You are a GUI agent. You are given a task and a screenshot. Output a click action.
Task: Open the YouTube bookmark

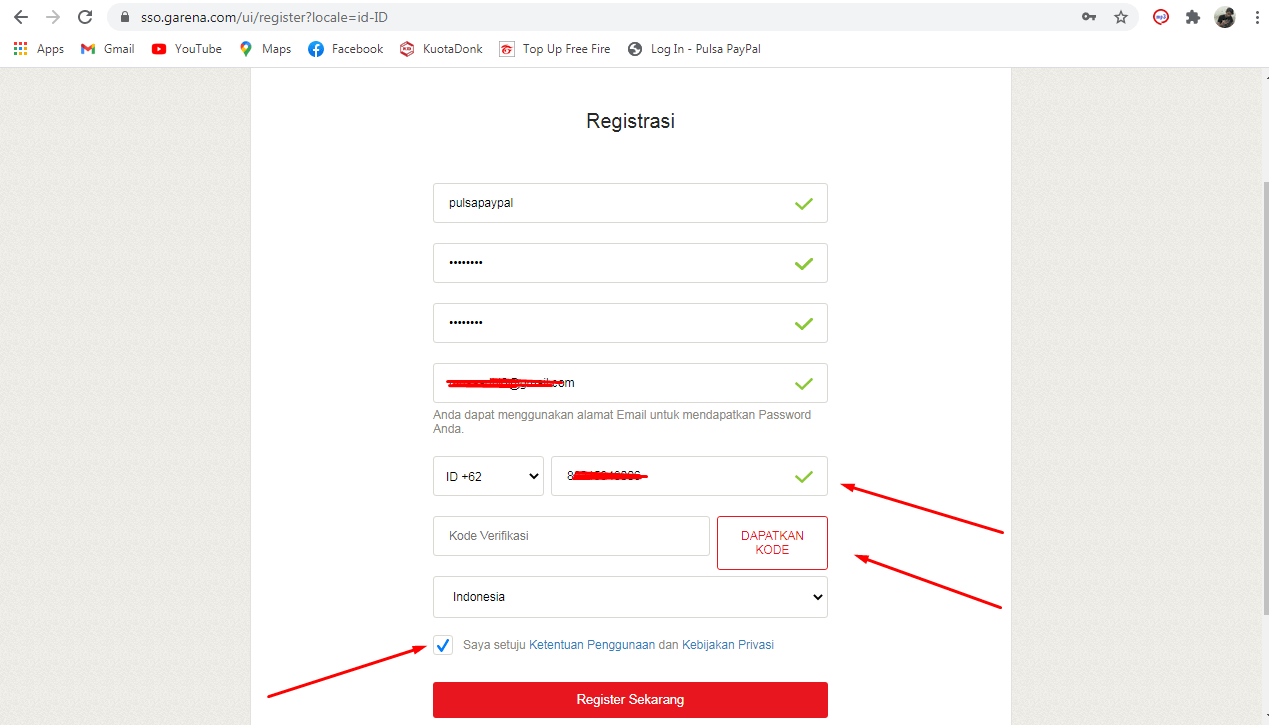tap(187, 49)
